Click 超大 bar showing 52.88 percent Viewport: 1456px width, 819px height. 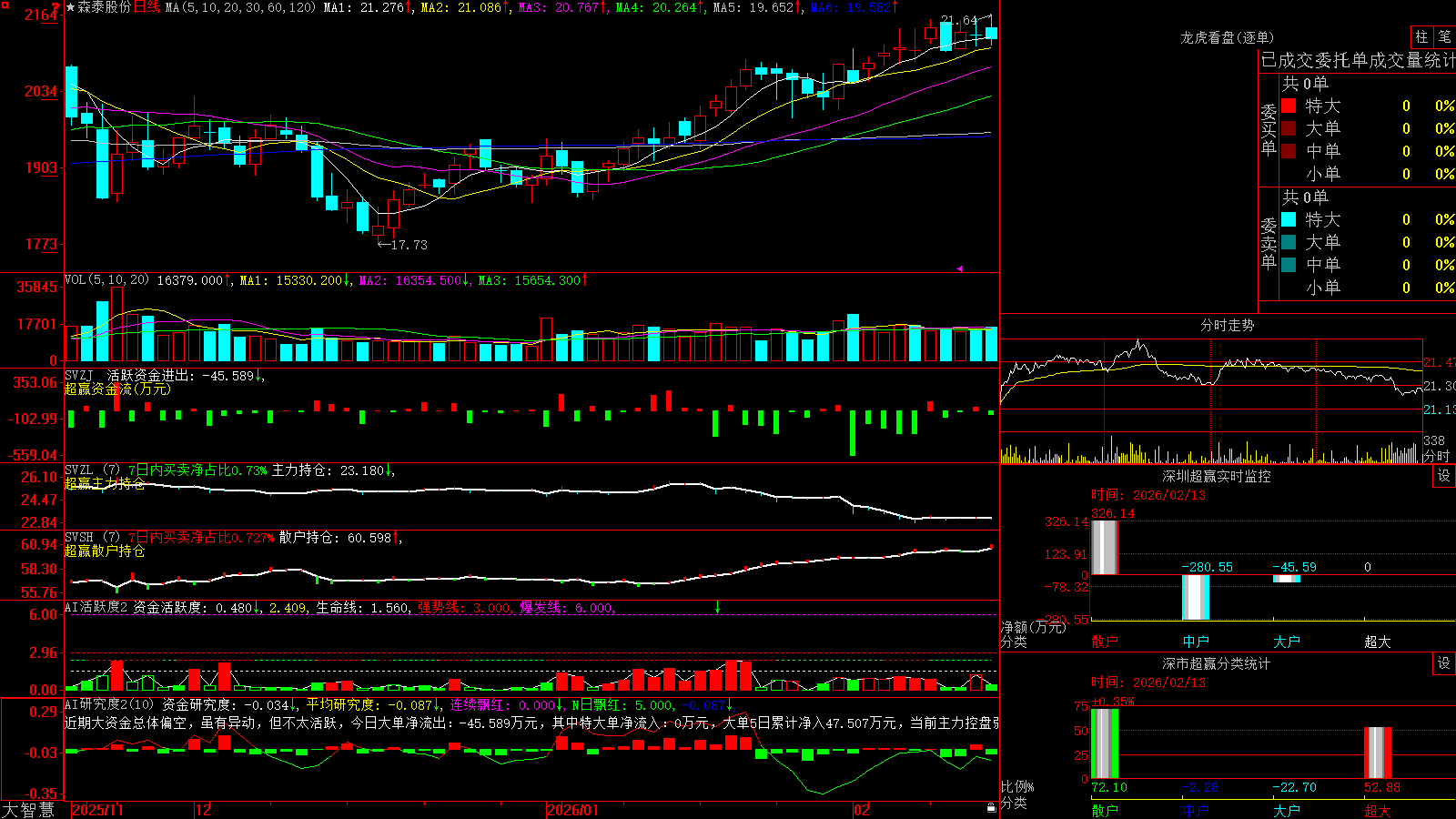click(1378, 753)
